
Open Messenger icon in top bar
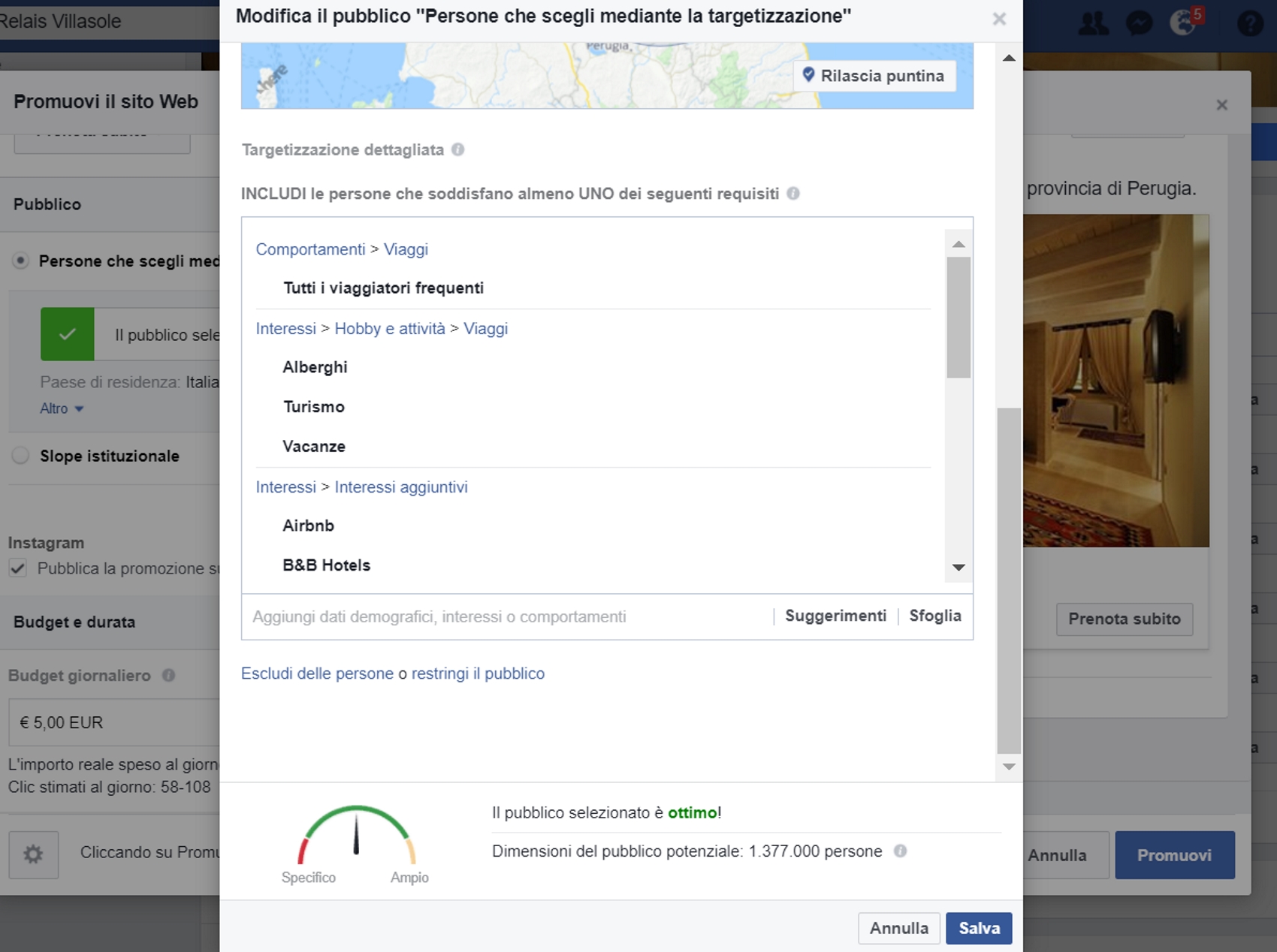coord(1139,23)
